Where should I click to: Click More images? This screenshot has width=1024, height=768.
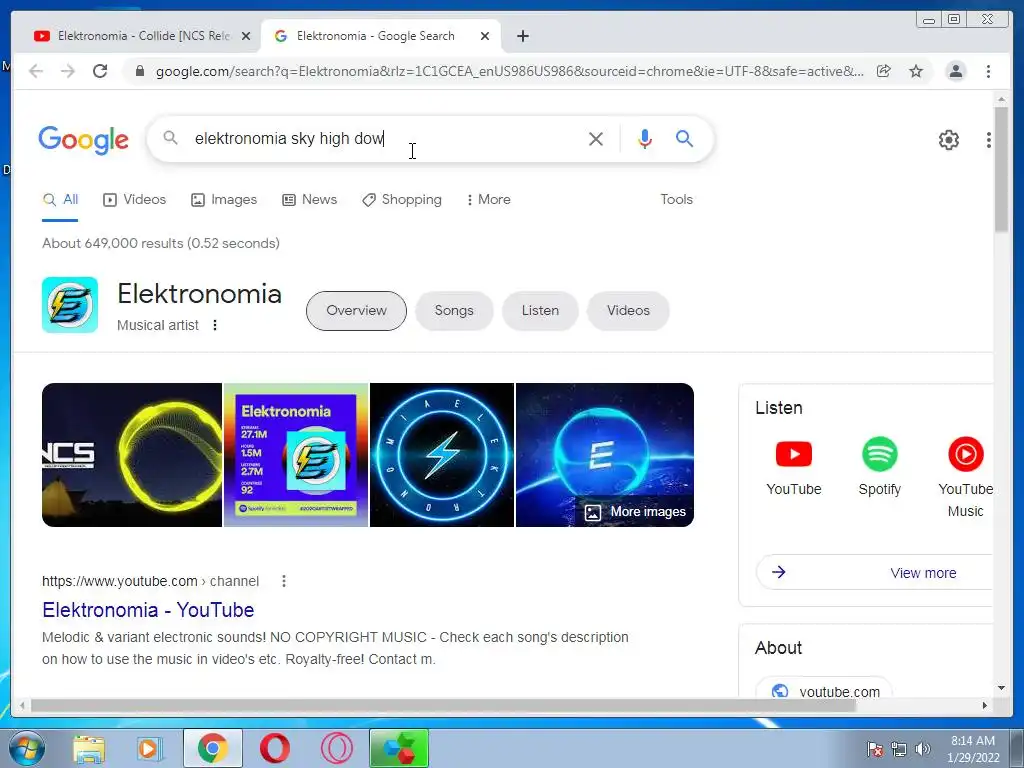635,512
